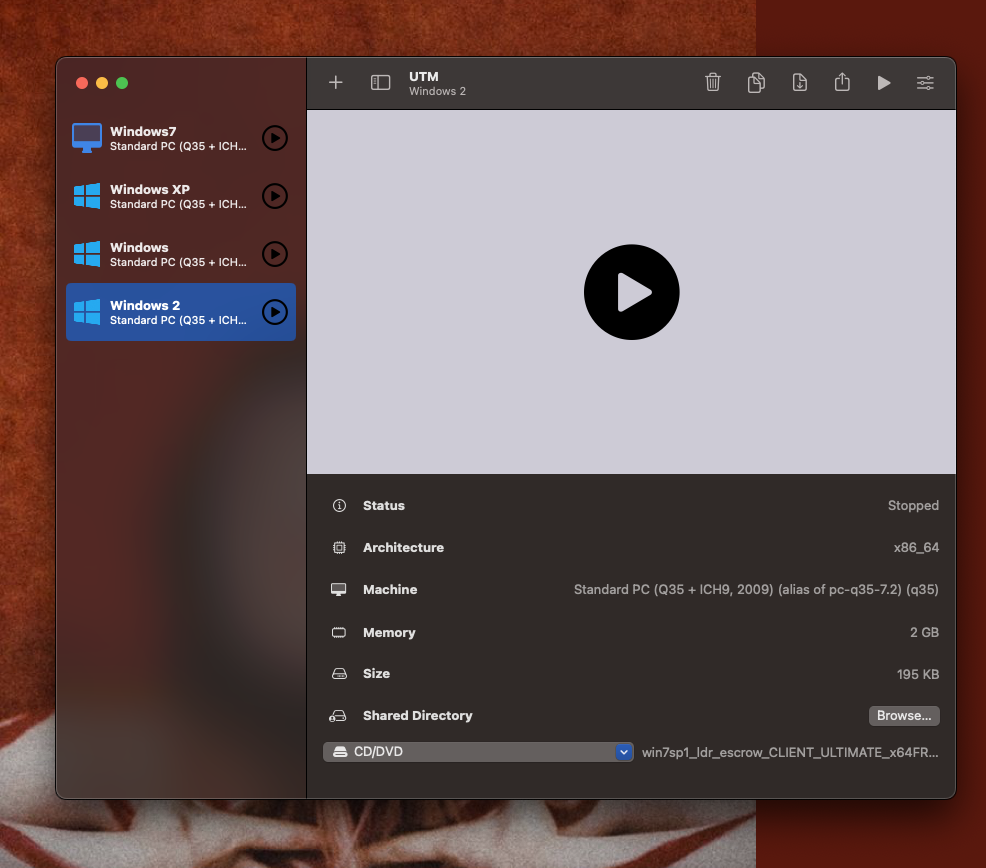Click the large play button in the preview
This screenshot has width=986, height=868.
(631, 292)
